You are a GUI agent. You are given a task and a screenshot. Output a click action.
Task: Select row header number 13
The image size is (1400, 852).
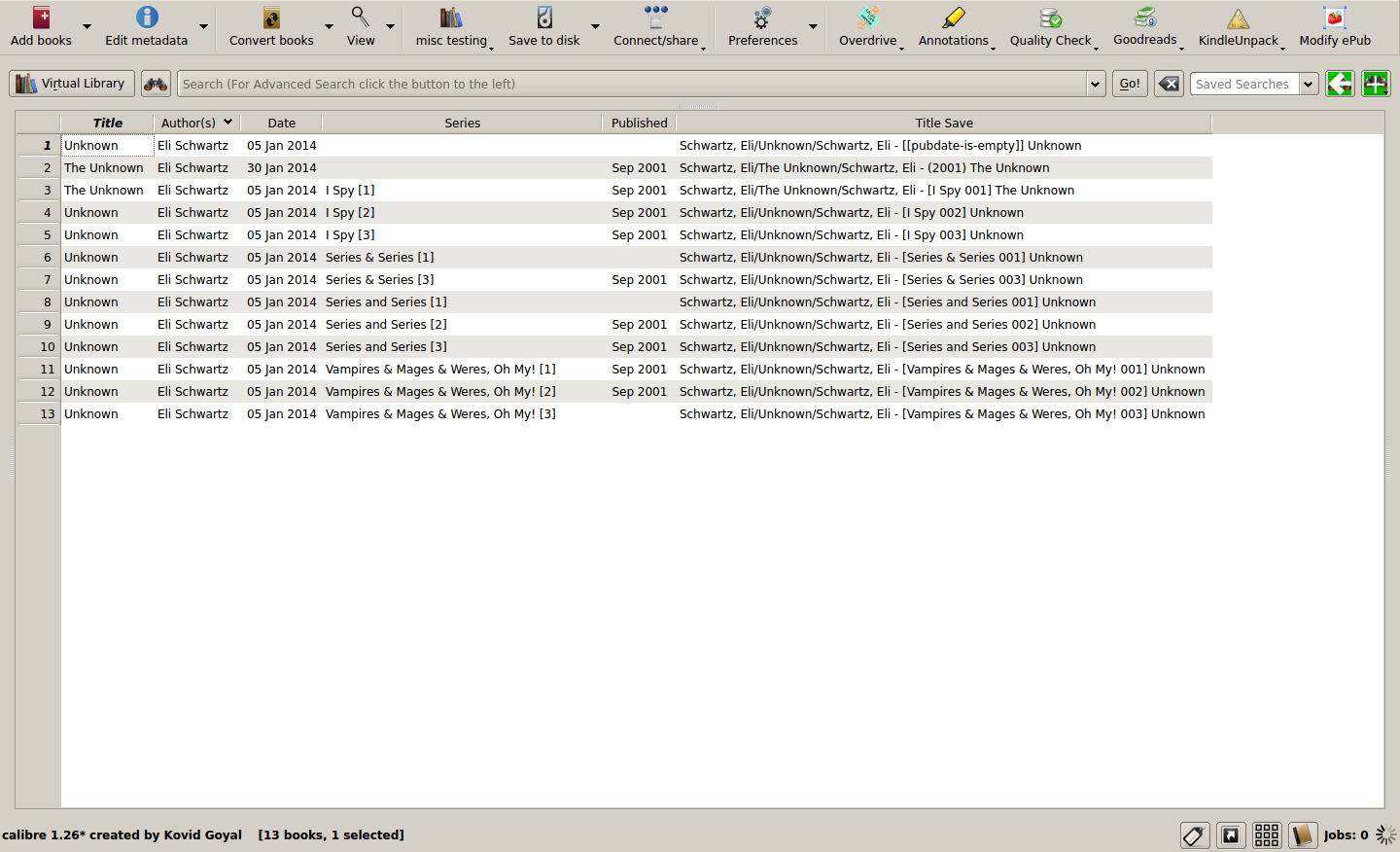[39, 414]
